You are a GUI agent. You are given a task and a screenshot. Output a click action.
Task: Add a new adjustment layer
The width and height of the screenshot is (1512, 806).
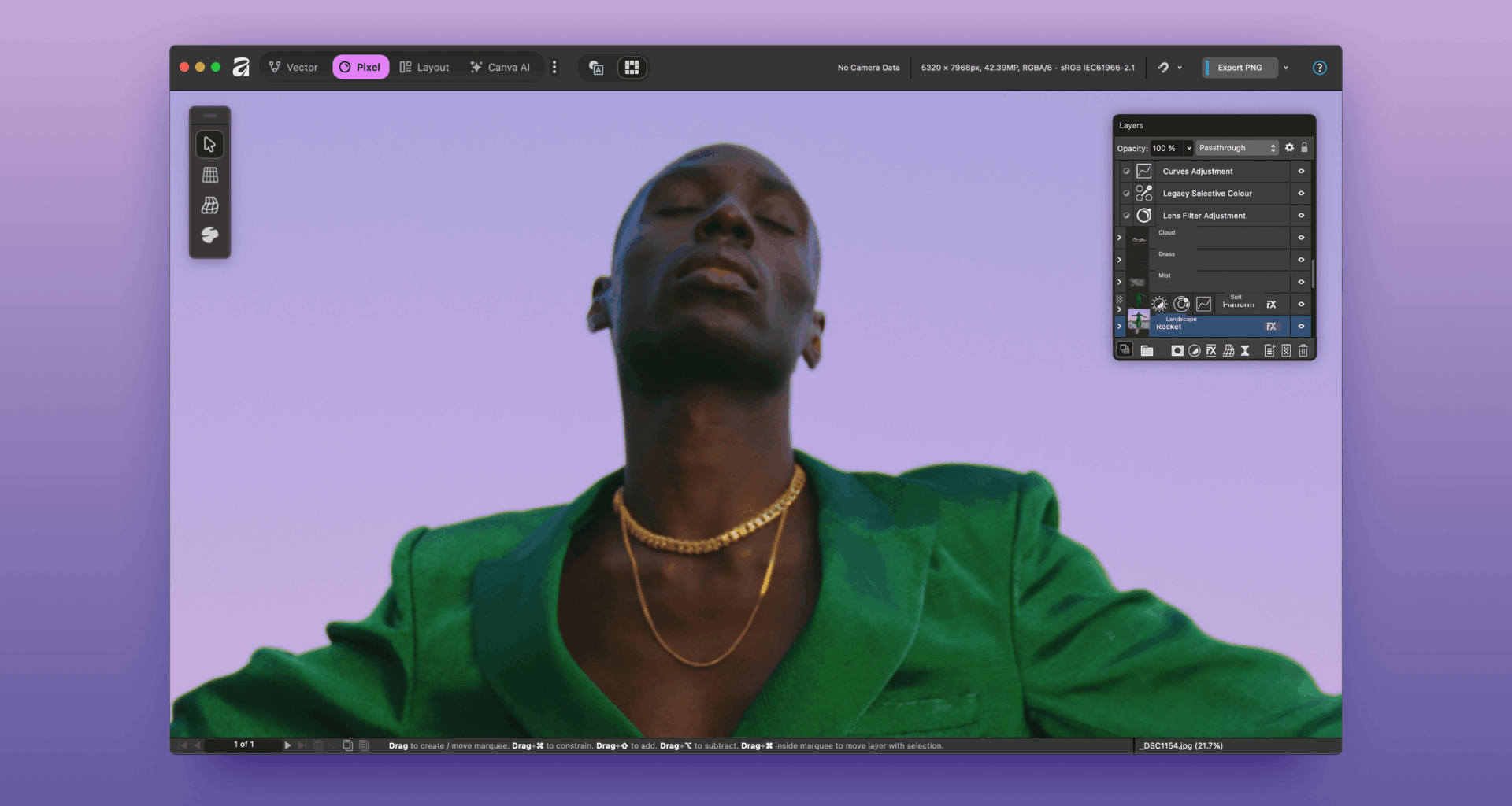pos(1194,350)
